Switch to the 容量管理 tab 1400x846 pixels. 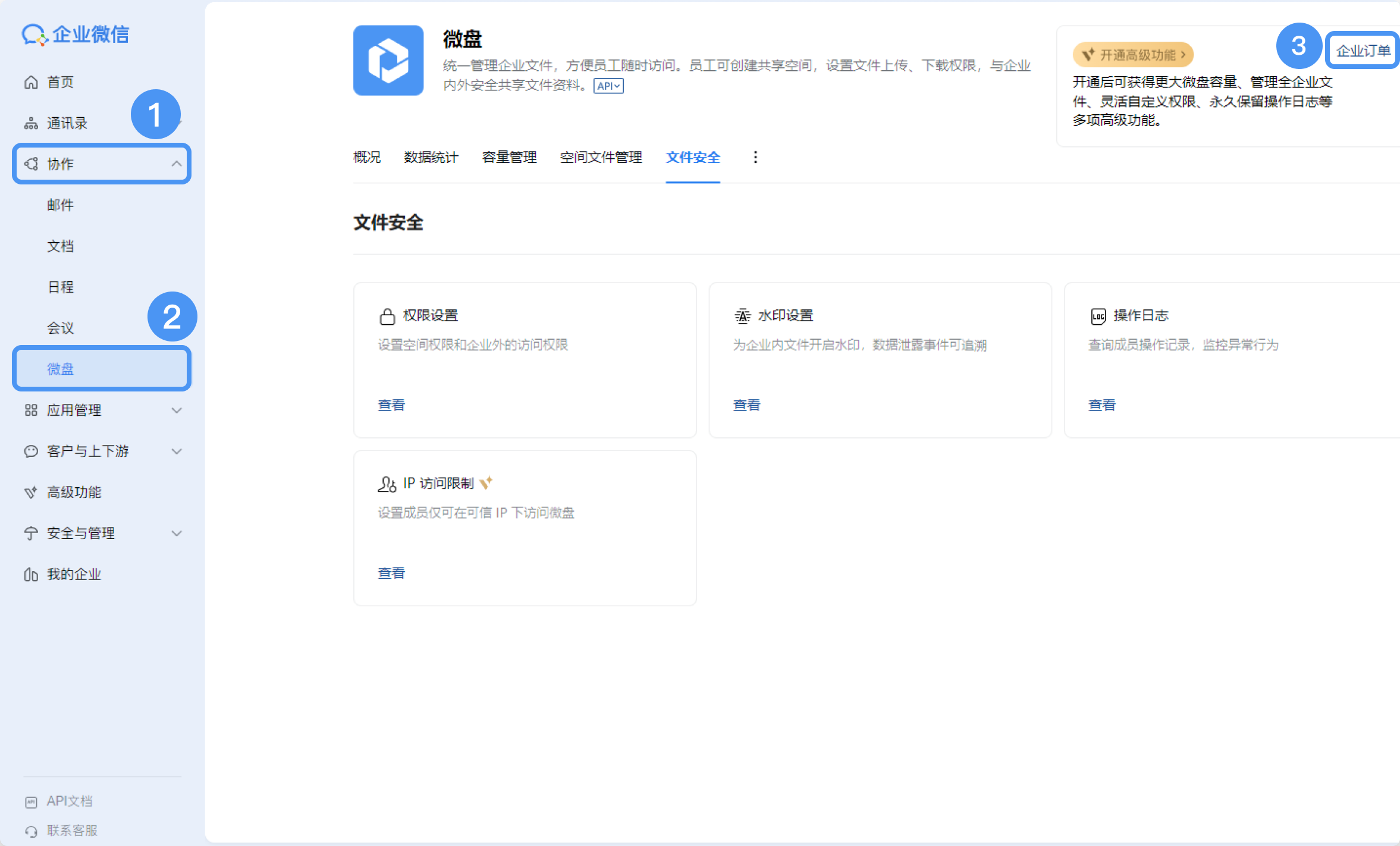tap(509, 157)
